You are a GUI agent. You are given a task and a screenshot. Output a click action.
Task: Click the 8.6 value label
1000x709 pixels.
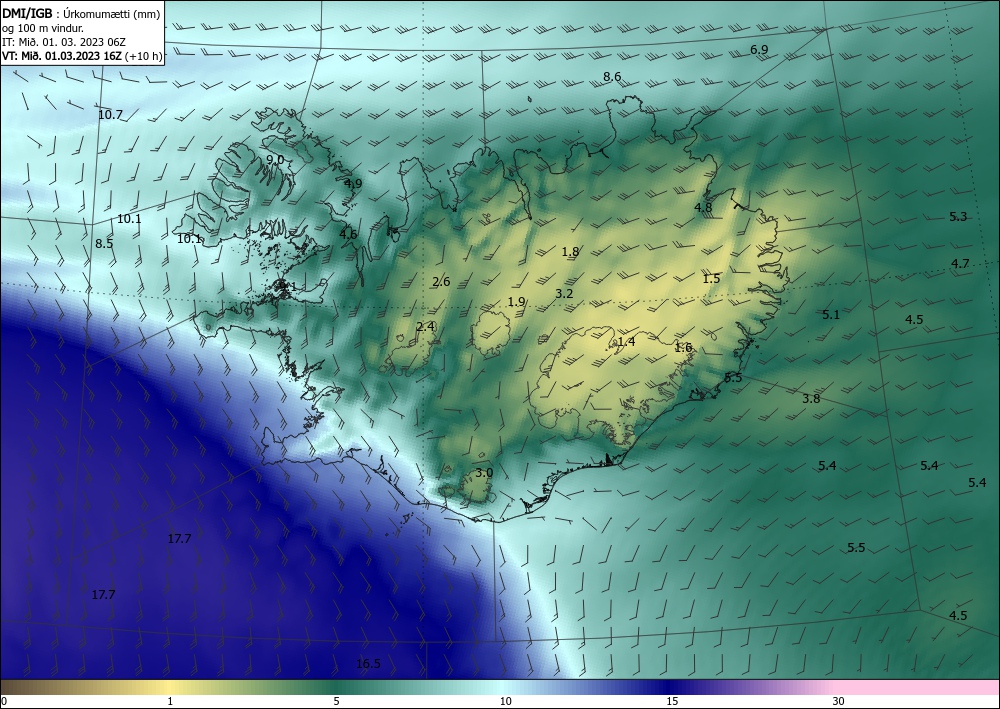point(612,77)
